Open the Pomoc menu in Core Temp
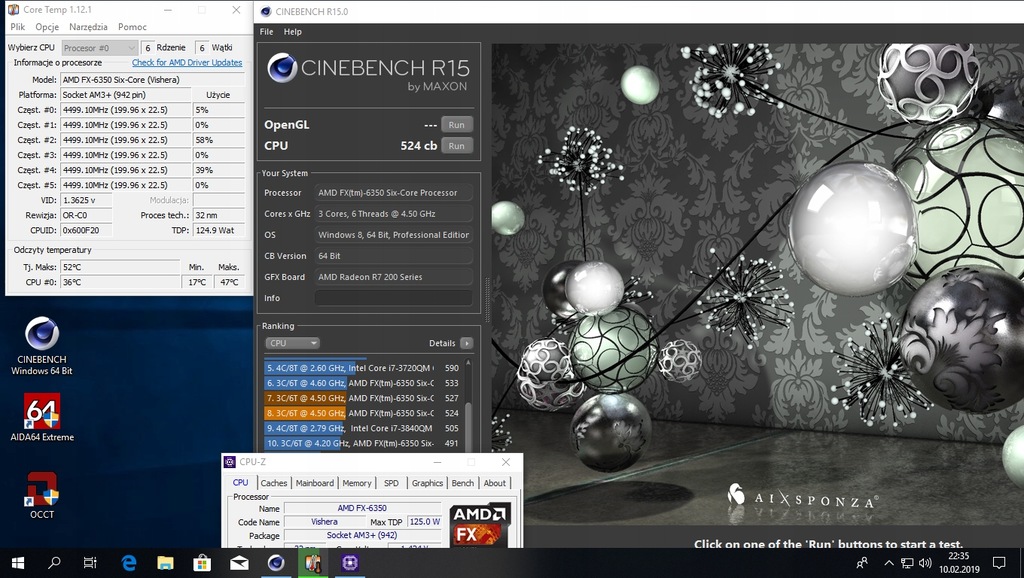The width and height of the screenshot is (1024, 578). [132, 27]
